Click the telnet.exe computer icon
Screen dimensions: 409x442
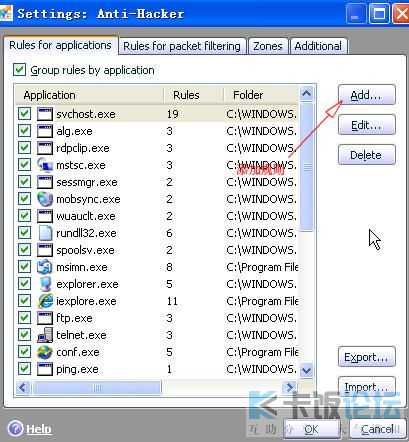click(x=45, y=335)
